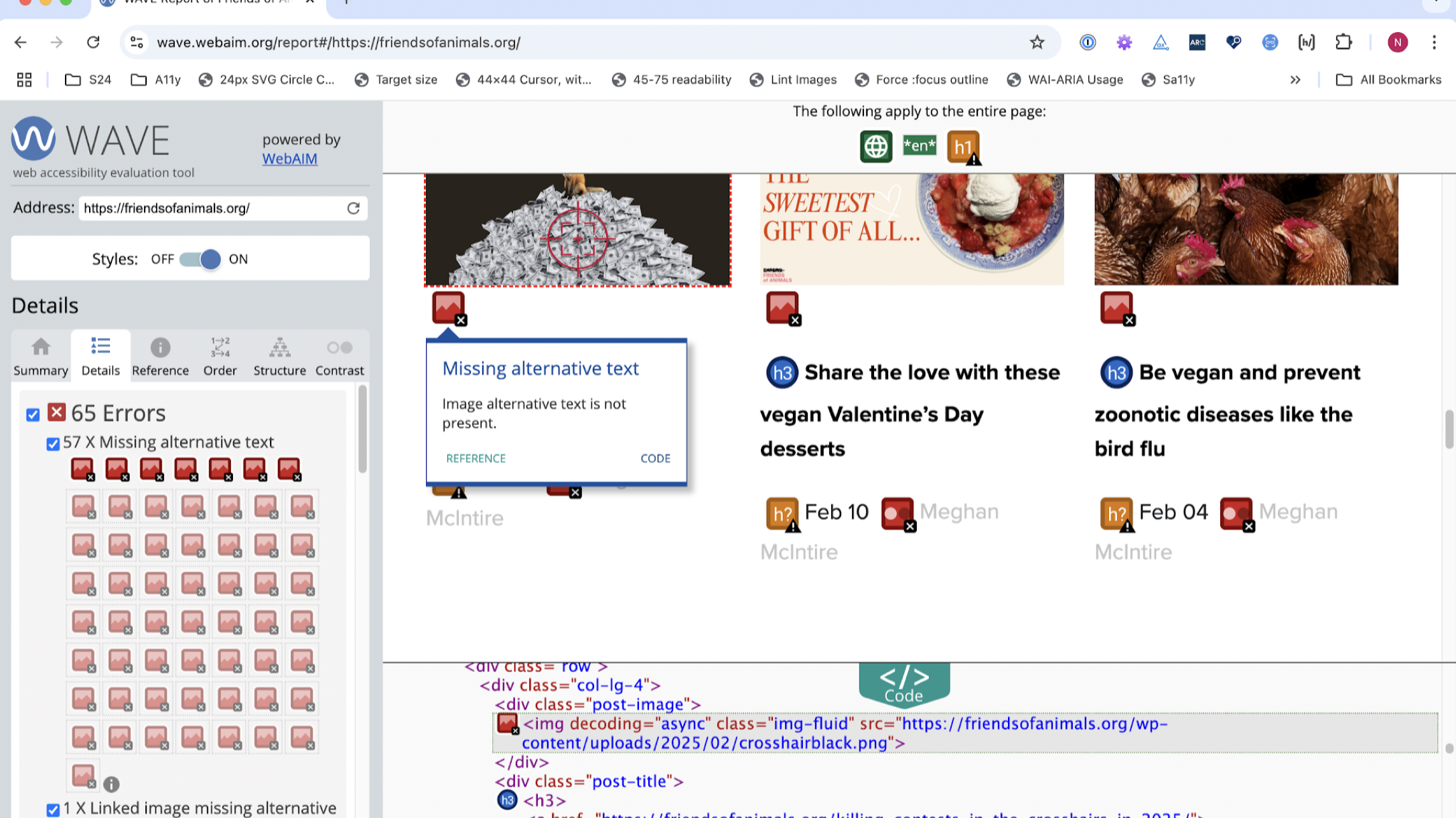
Task: Click the h? heading icon next to Feb 10
Action: (x=782, y=512)
